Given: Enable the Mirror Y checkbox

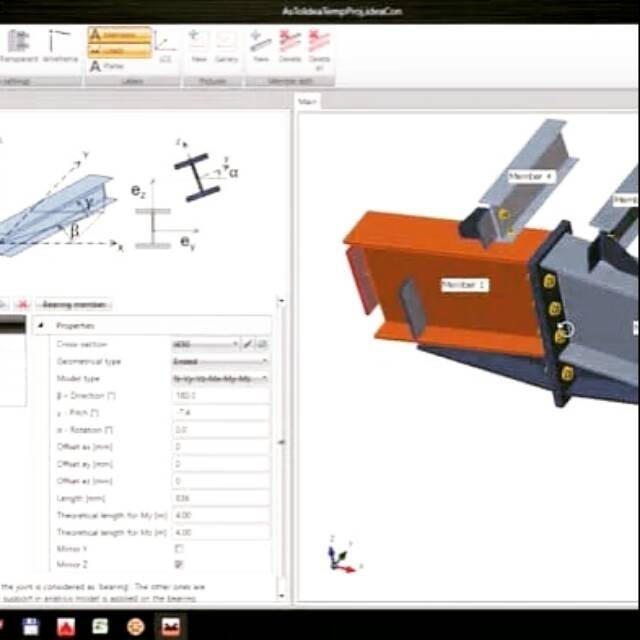Looking at the screenshot, I should point(179,549).
